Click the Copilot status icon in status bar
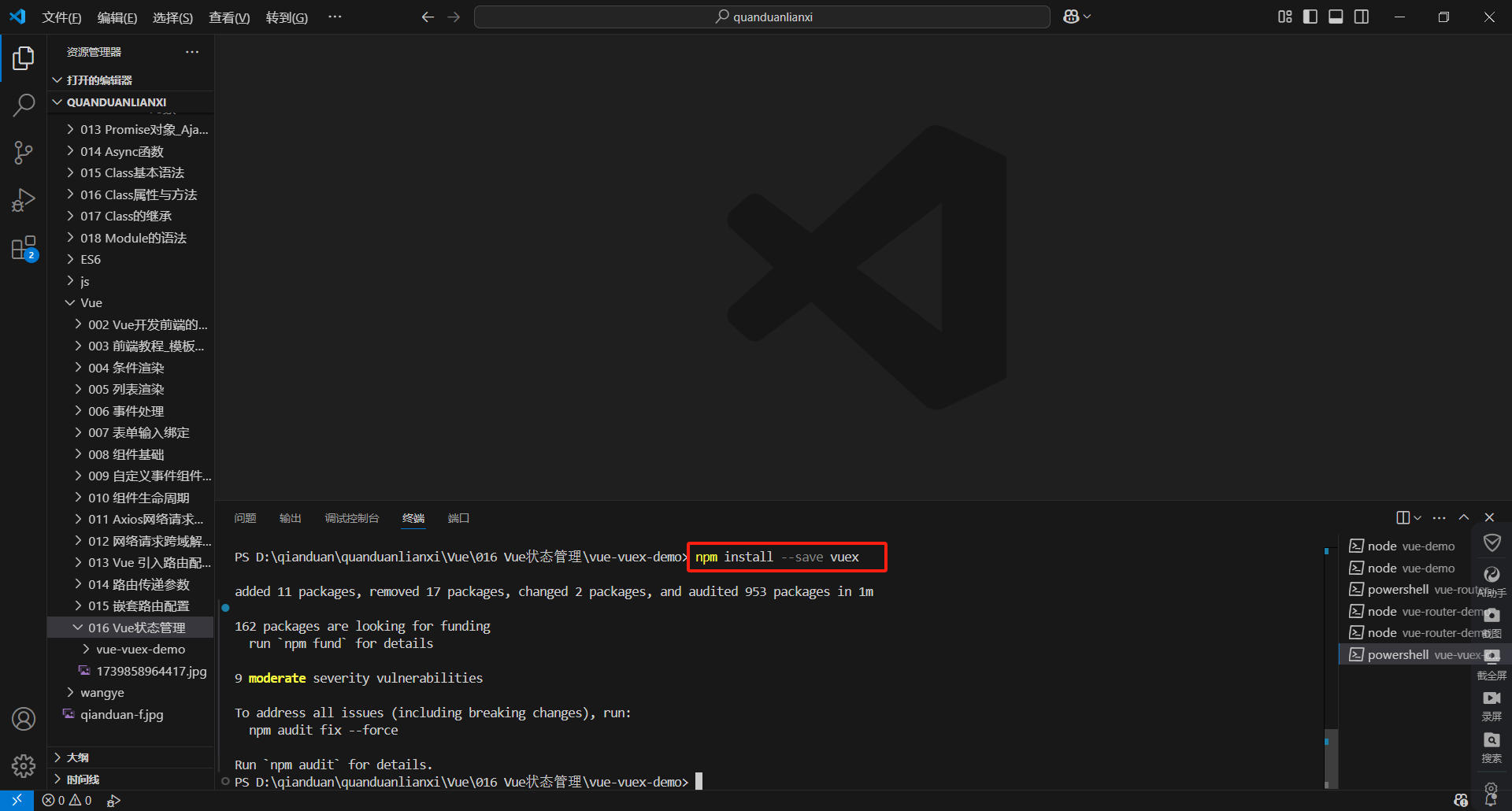The image size is (1512, 811). click(1461, 800)
